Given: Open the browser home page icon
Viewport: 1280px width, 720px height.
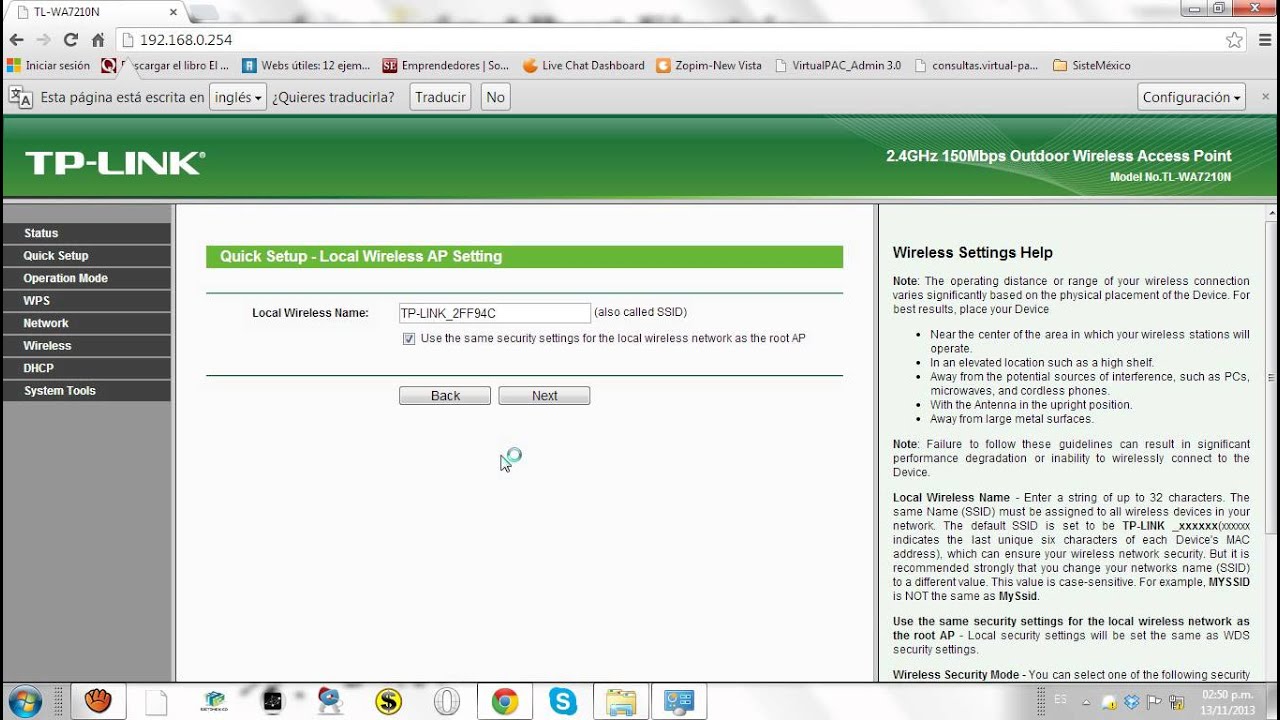Looking at the screenshot, I should 98,40.
